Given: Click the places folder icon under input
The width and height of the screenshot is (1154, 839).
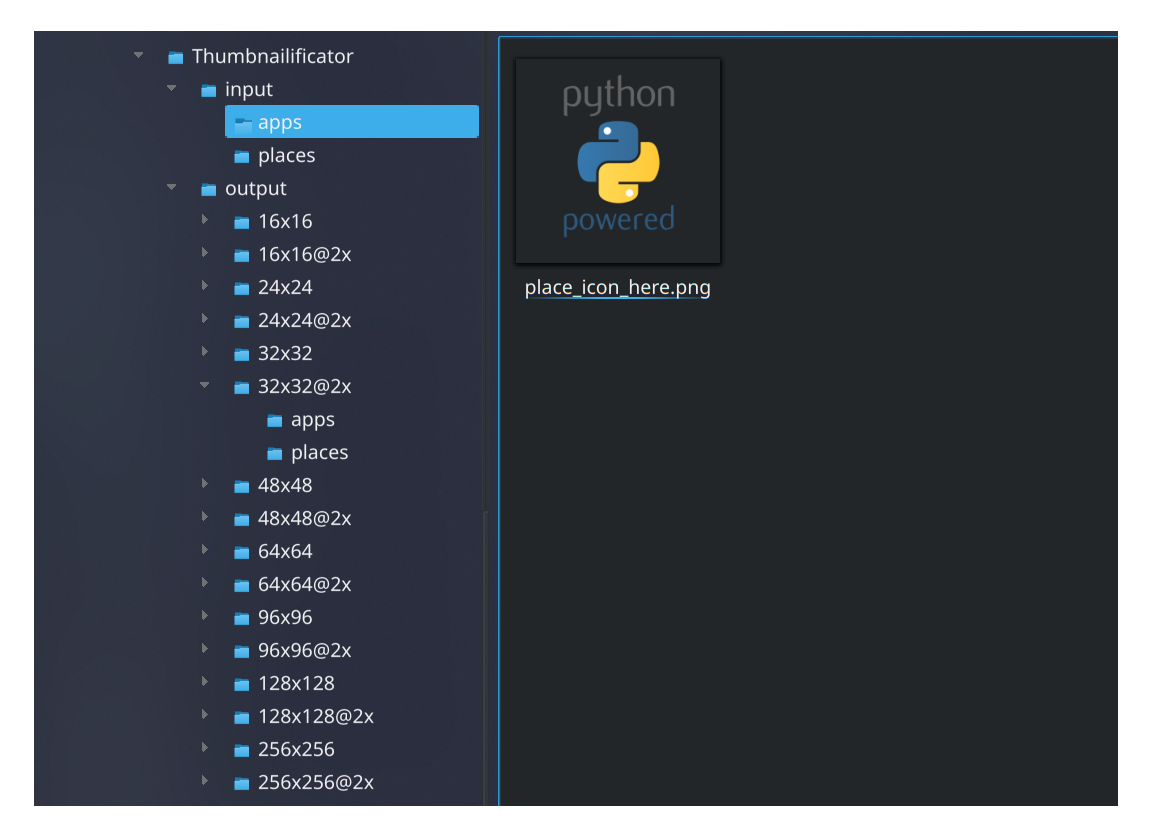Looking at the screenshot, I should [x=241, y=156].
